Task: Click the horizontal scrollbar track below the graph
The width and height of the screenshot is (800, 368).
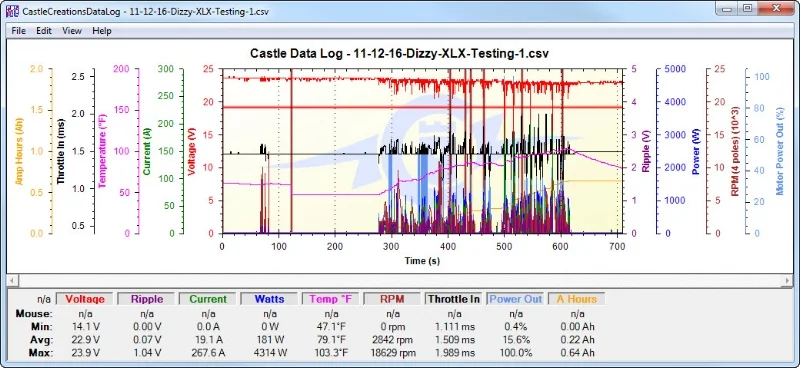Action: pyautogui.click(x=400, y=281)
